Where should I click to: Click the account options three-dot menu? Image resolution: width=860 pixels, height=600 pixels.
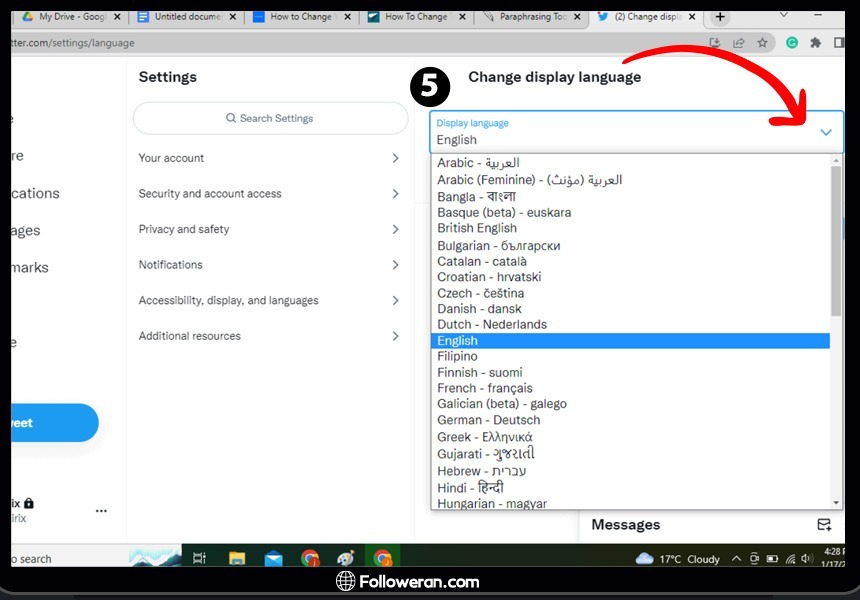pyautogui.click(x=101, y=510)
